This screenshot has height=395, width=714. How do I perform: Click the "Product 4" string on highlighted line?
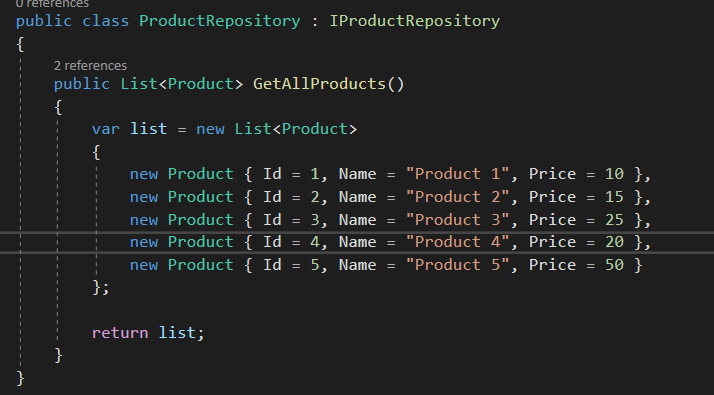(x=457, y=242)
